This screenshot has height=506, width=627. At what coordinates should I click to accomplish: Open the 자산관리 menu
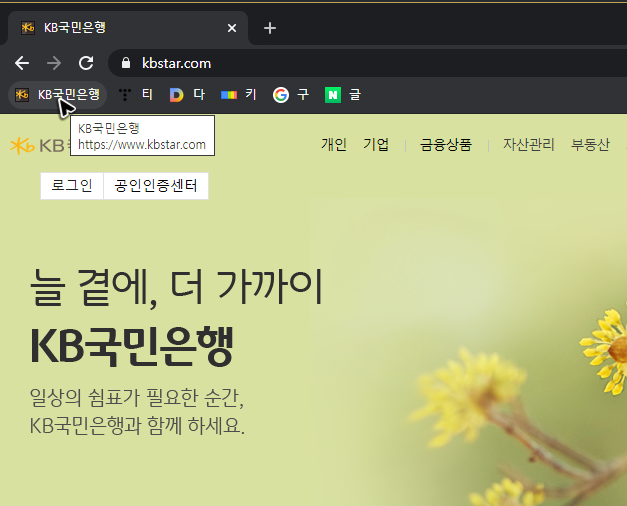pos(529,144)
